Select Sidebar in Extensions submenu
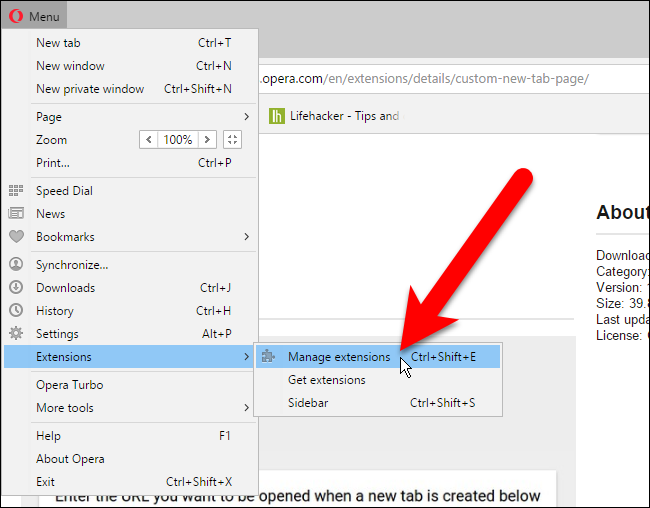 tap(378, 403)
